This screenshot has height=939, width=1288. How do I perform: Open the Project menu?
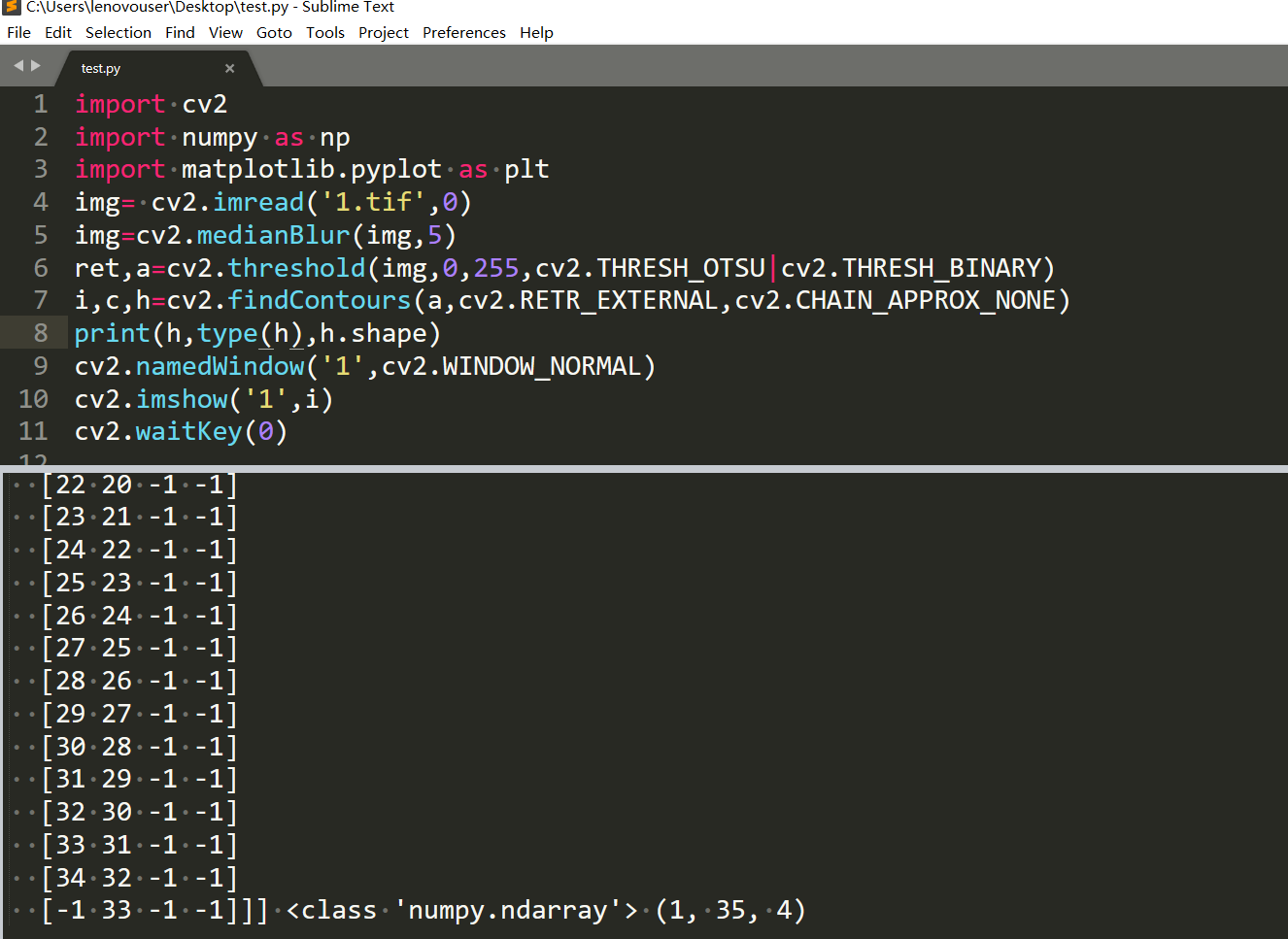[x=384, y=32]
